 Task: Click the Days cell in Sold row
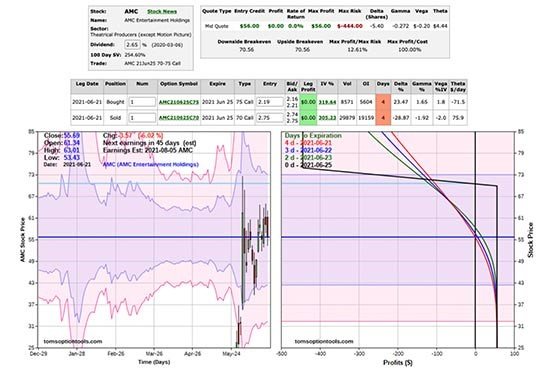[x=383, y=118]
